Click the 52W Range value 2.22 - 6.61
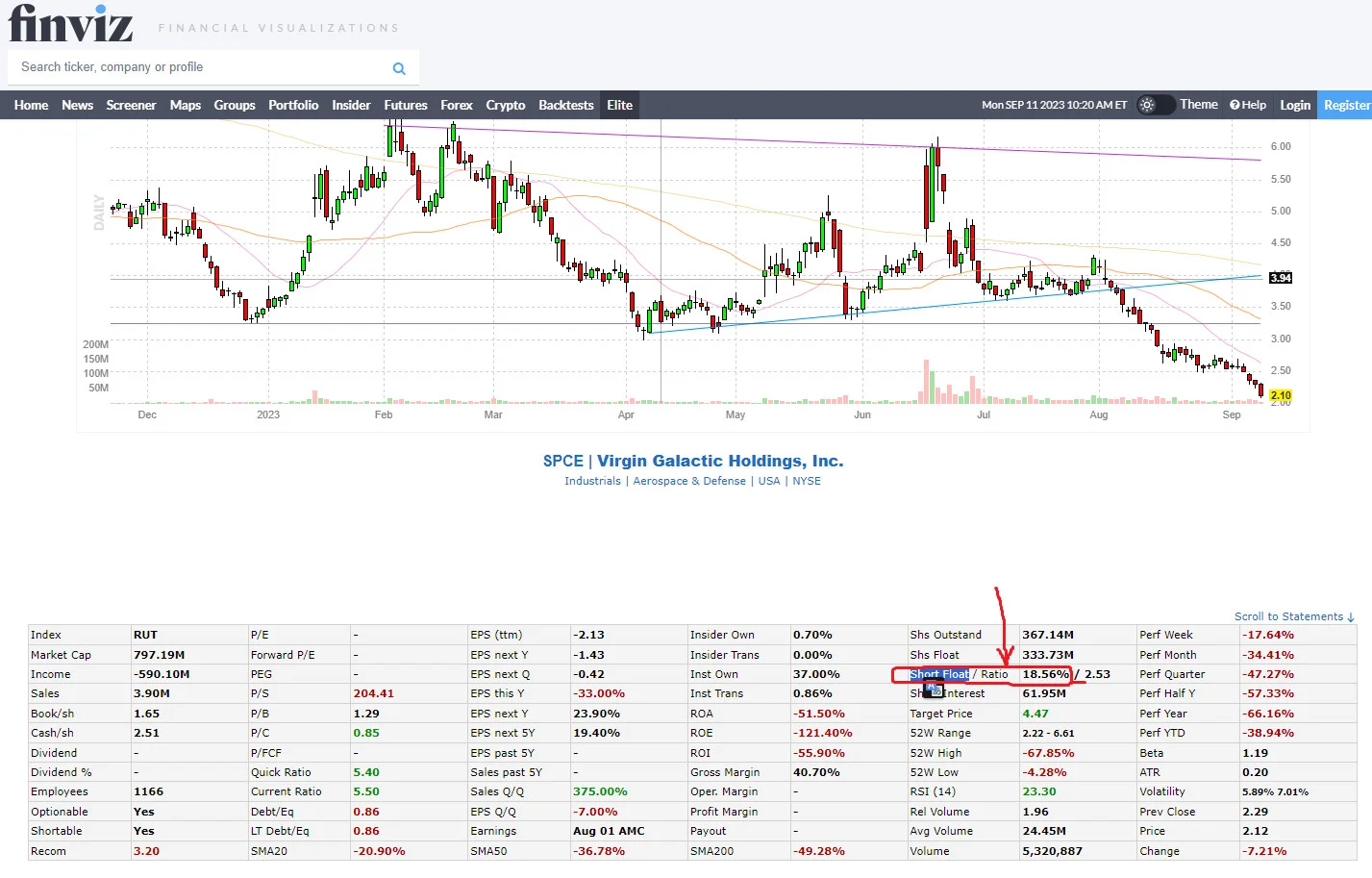This screenshot has height=878, width=1372. [x=1048, y=733]
